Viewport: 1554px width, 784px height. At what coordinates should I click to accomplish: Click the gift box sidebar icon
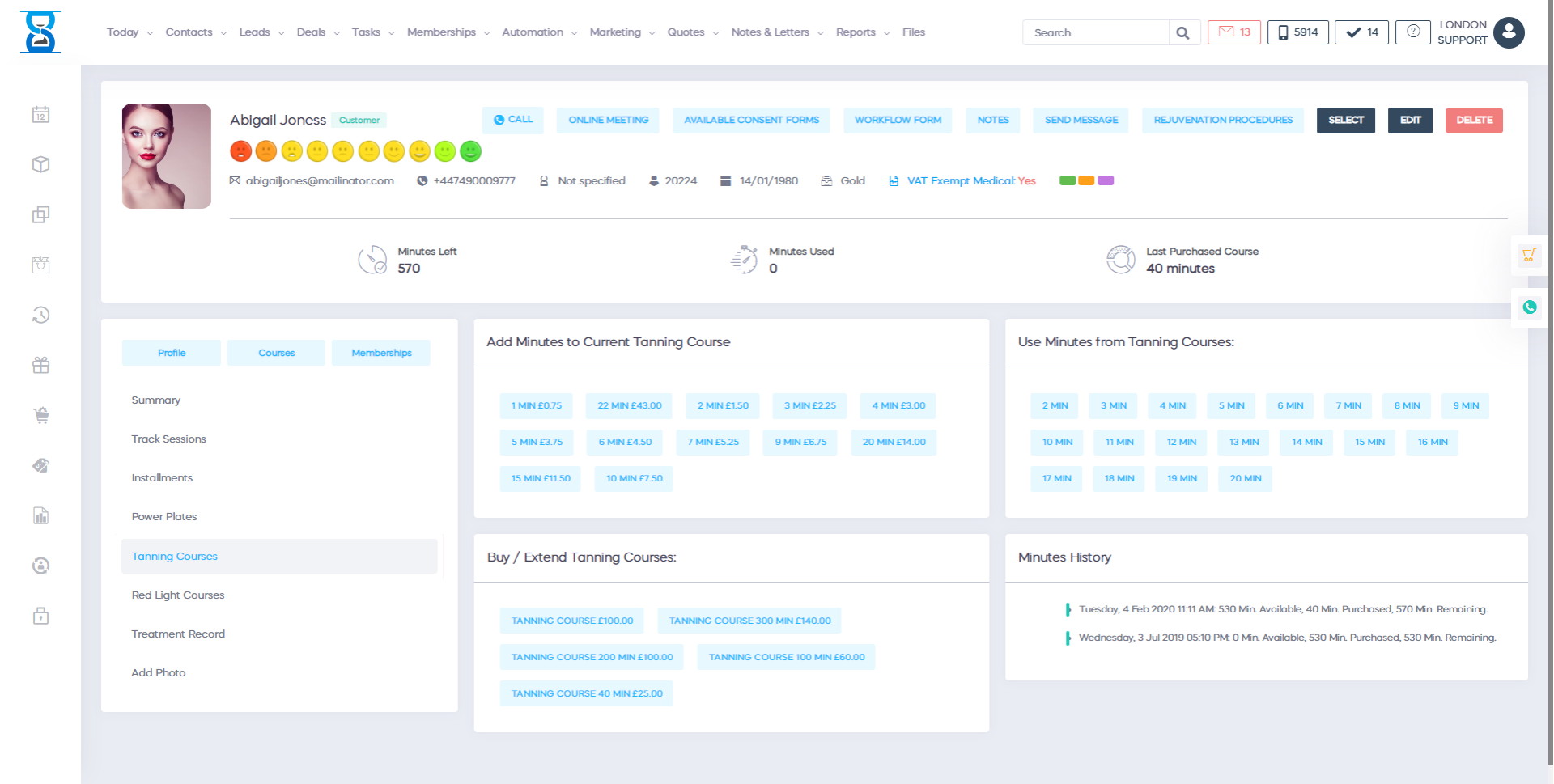coord(41,366)
